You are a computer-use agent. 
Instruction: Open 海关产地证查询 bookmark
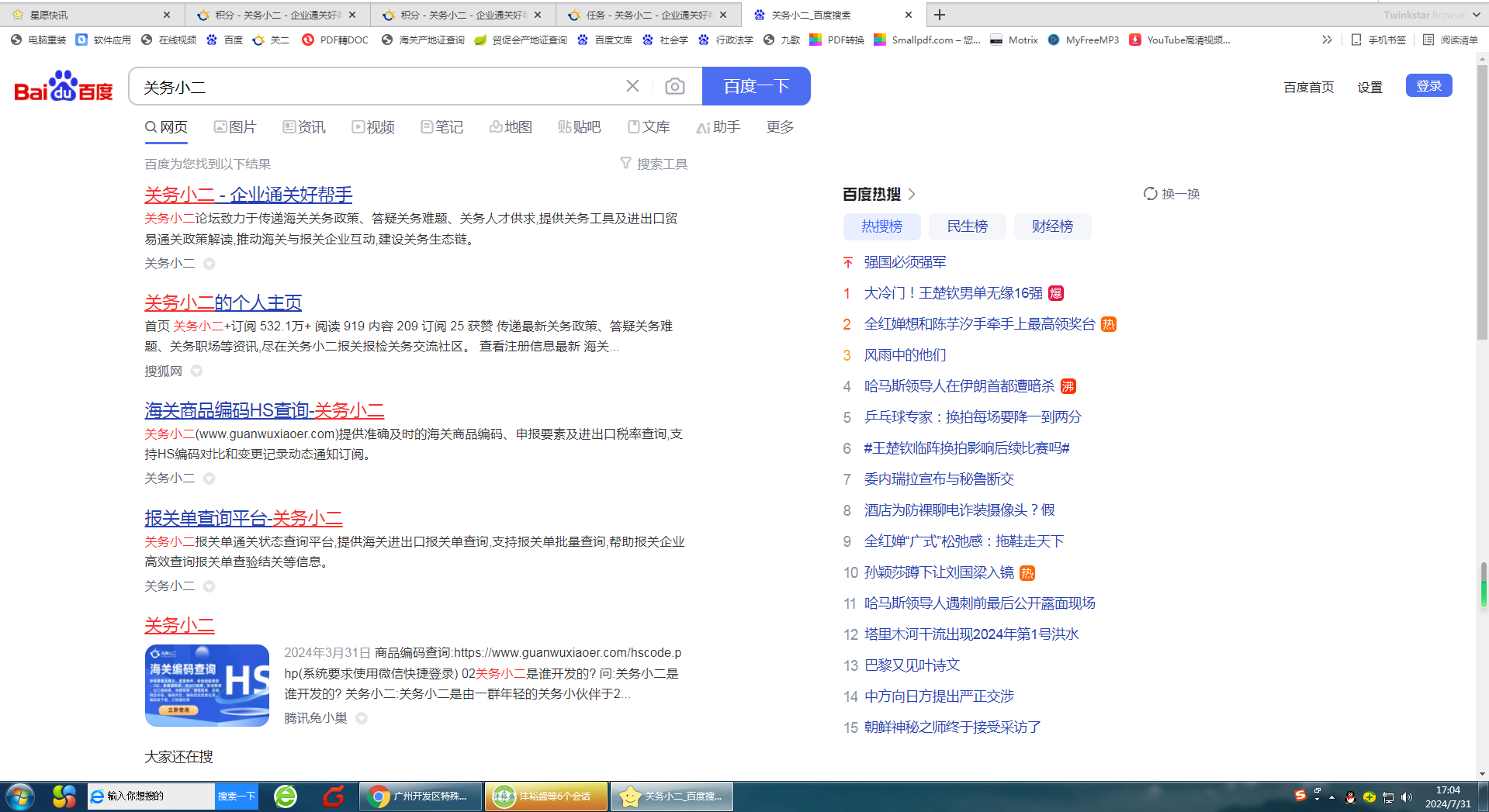click(423, 40)
